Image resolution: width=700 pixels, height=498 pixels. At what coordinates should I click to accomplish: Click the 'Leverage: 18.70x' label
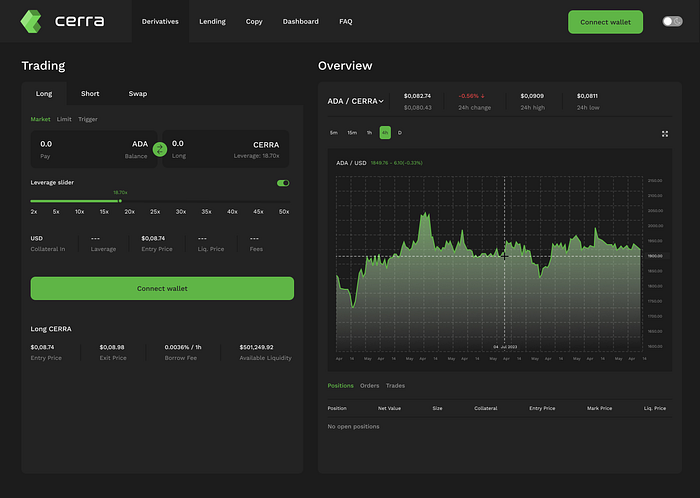coord(256,156)
